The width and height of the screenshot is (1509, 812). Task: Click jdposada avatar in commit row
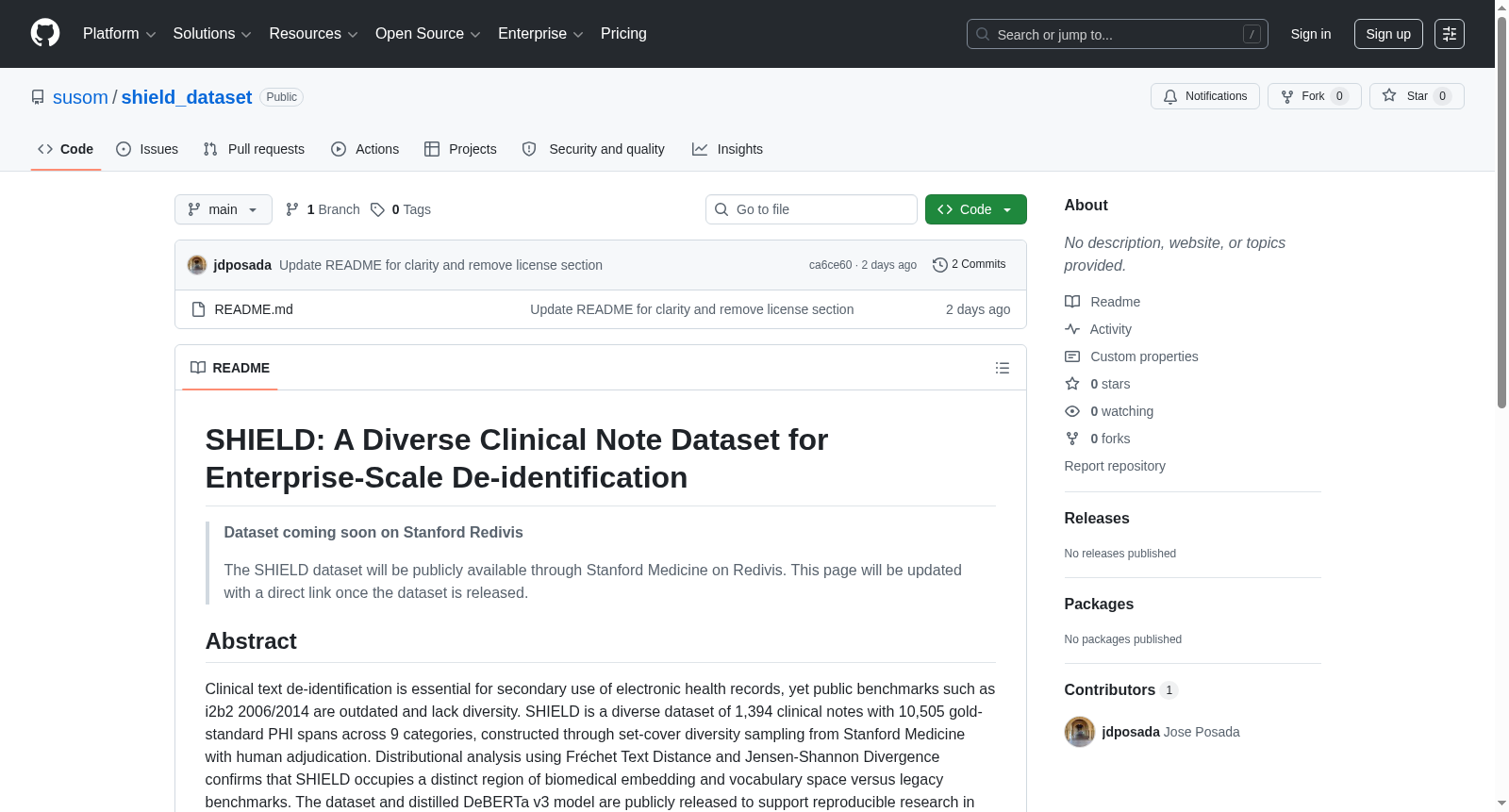197,265
